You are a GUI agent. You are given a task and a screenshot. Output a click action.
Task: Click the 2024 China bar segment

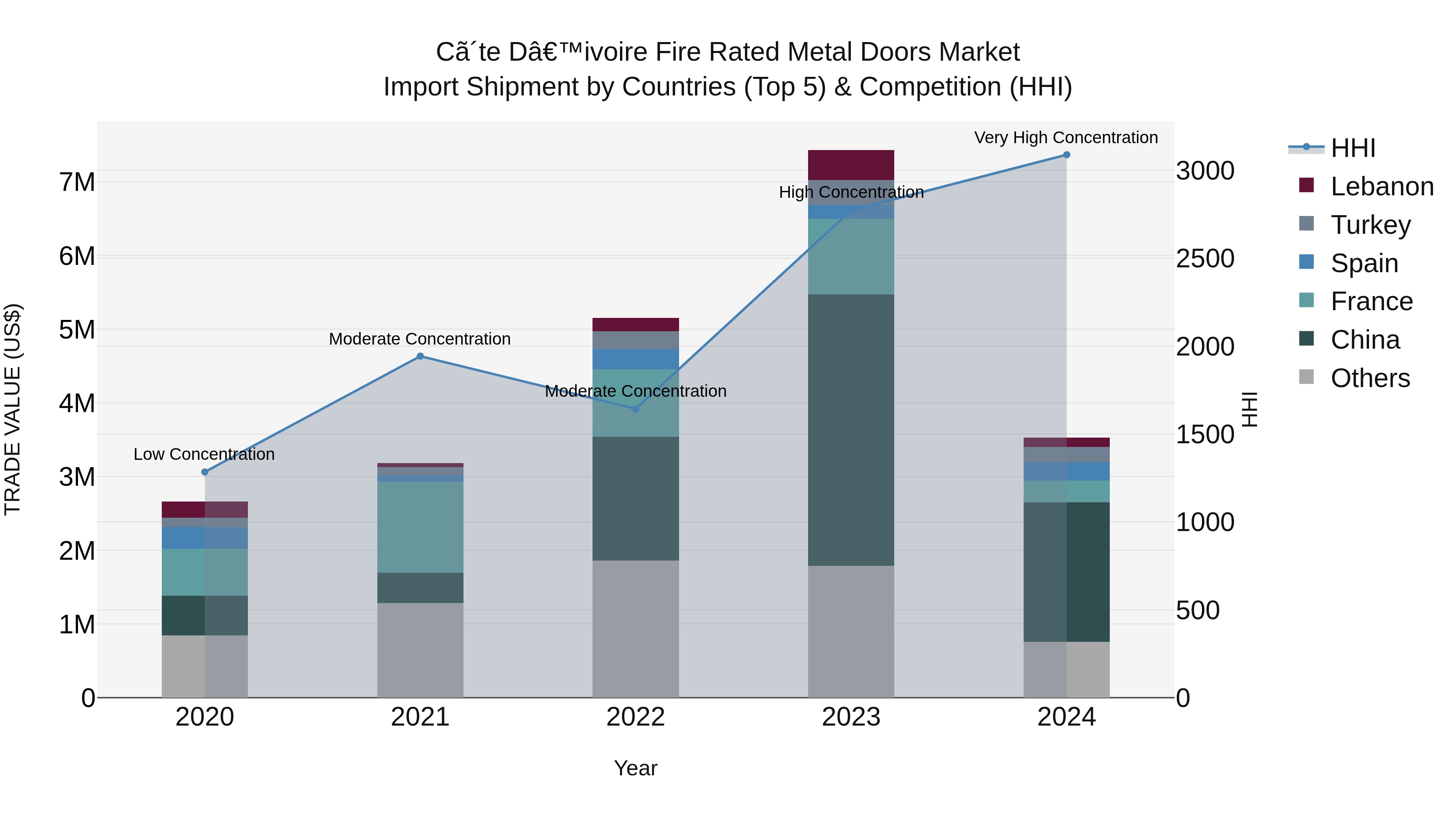[x=1067, y=572]
